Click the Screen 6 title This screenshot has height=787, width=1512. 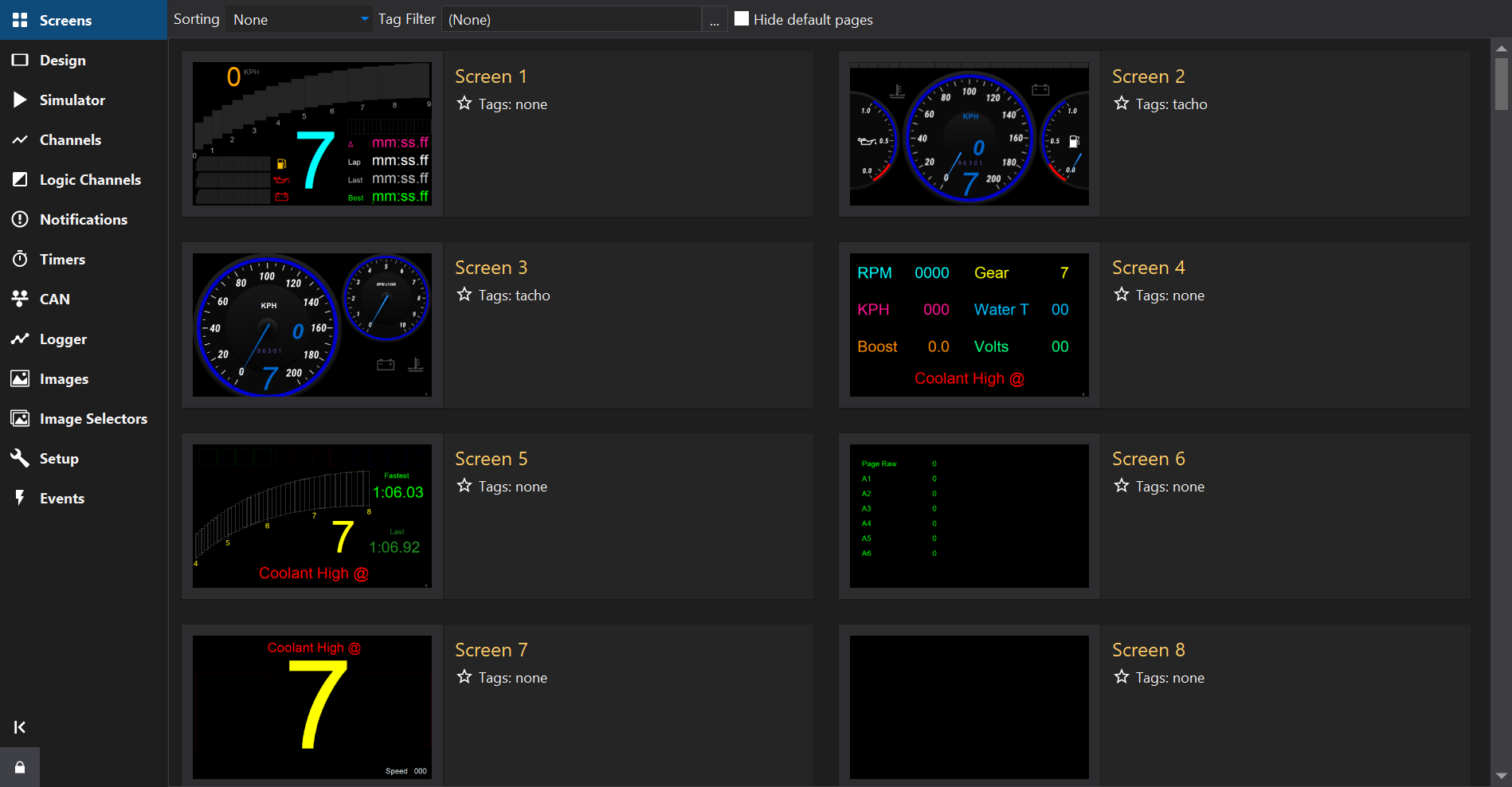(x=1148, y=459)
